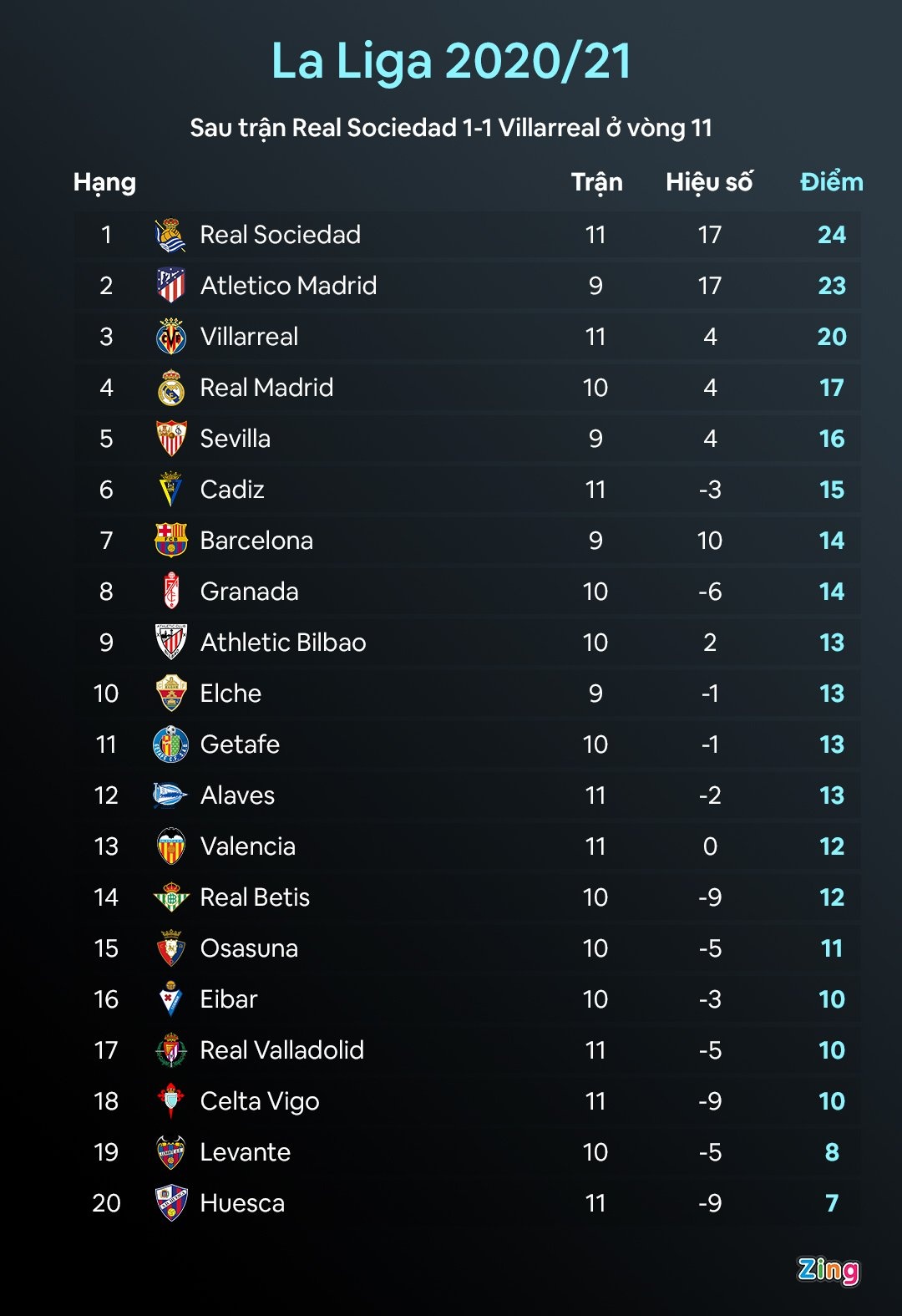Click the Điểm column header
Image resolution: width=902 pixels, height=1316 pixels.
click(x=831, y=182)
